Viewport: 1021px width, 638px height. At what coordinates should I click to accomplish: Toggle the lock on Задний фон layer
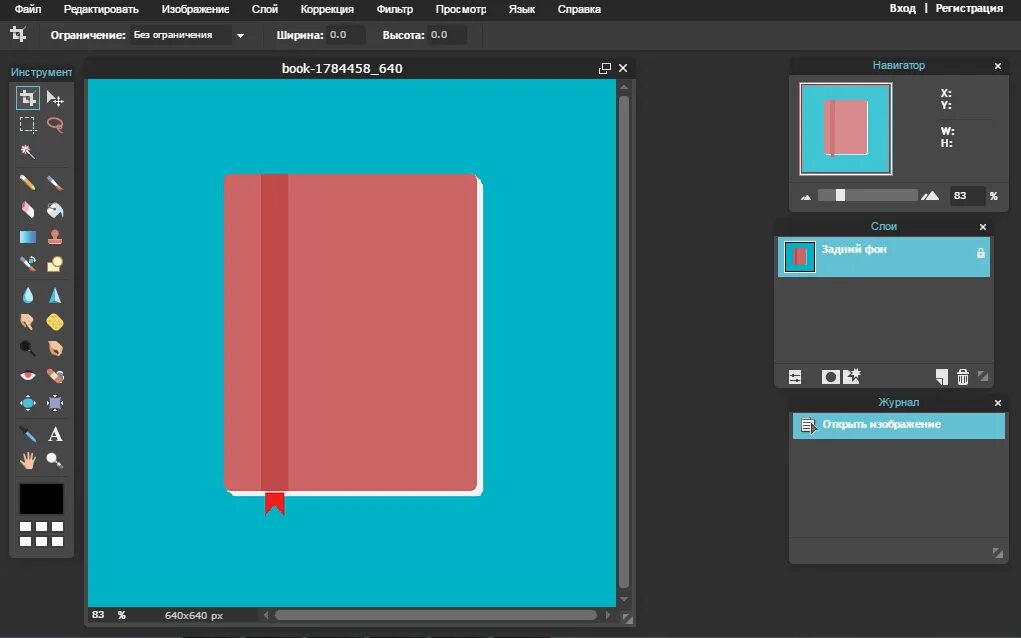click(x=980, y=253)
